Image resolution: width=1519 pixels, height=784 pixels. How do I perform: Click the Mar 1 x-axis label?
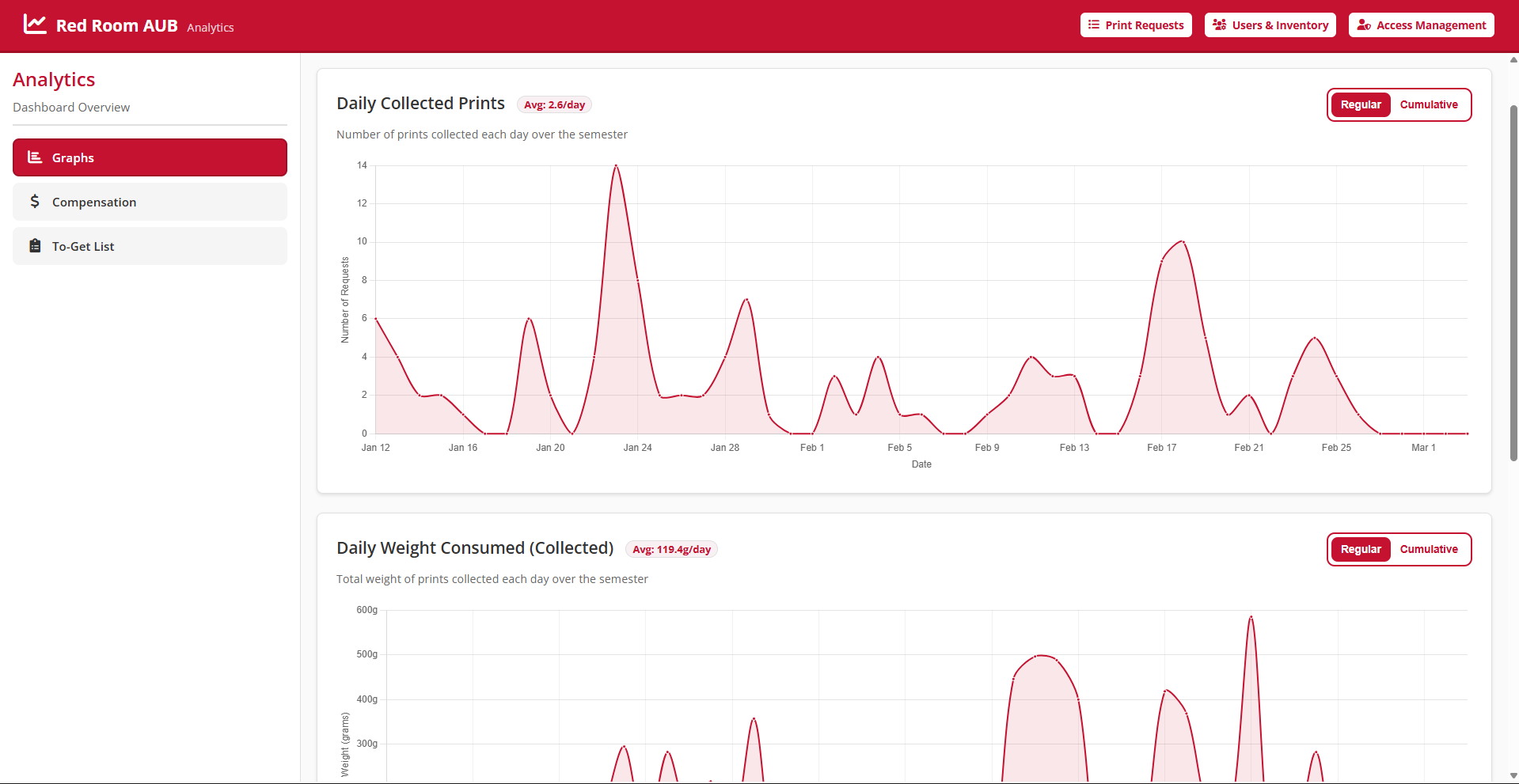(x=1423, y=448)
